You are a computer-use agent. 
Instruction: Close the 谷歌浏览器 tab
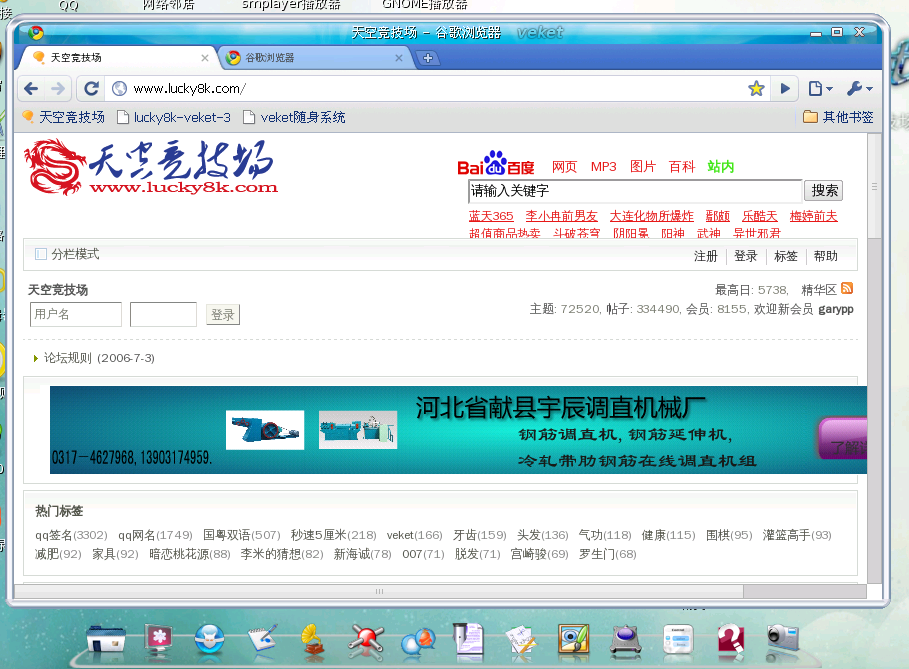(x=398, y=58)
